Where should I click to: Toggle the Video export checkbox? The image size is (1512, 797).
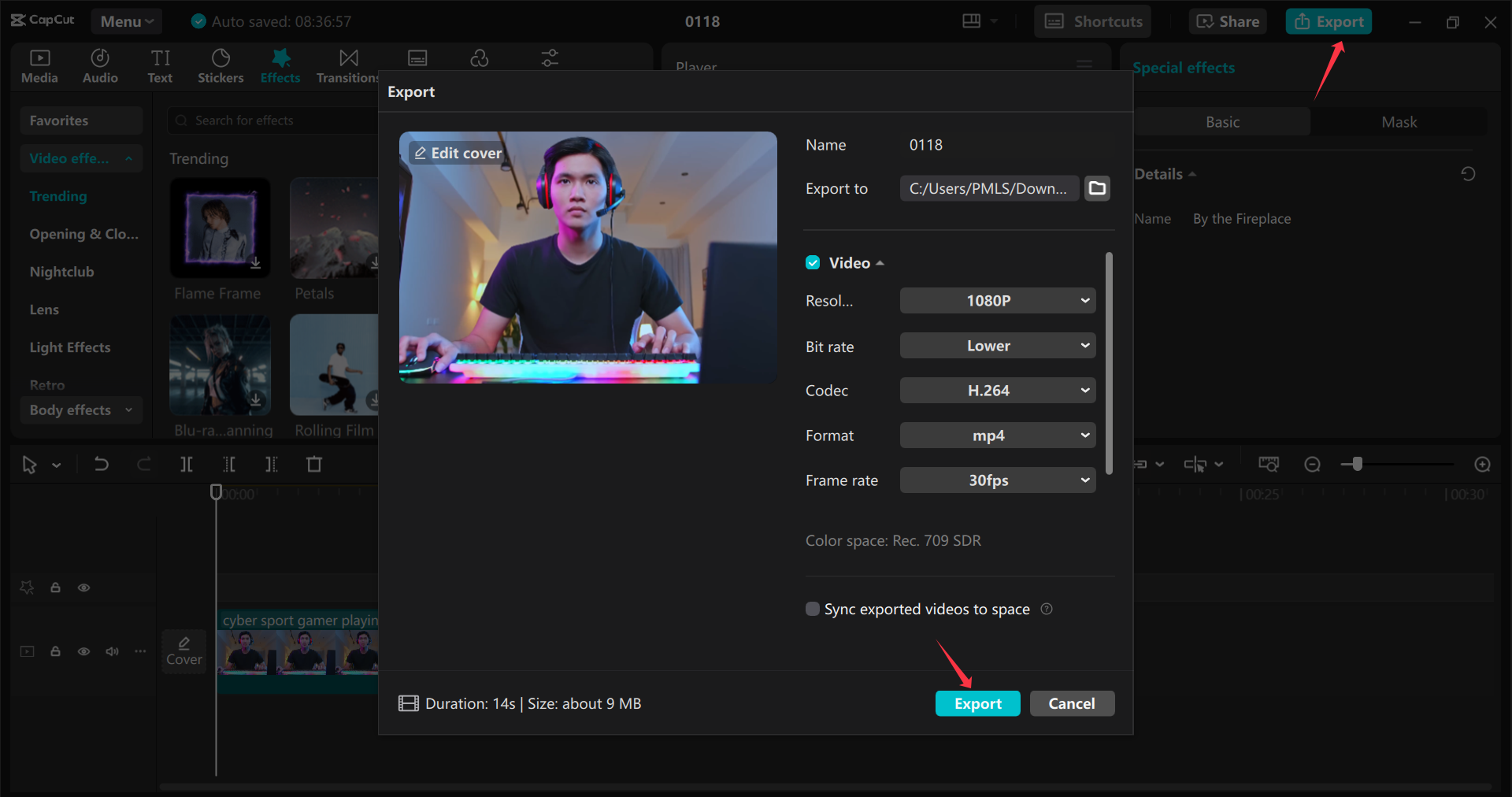coord(812,262)
